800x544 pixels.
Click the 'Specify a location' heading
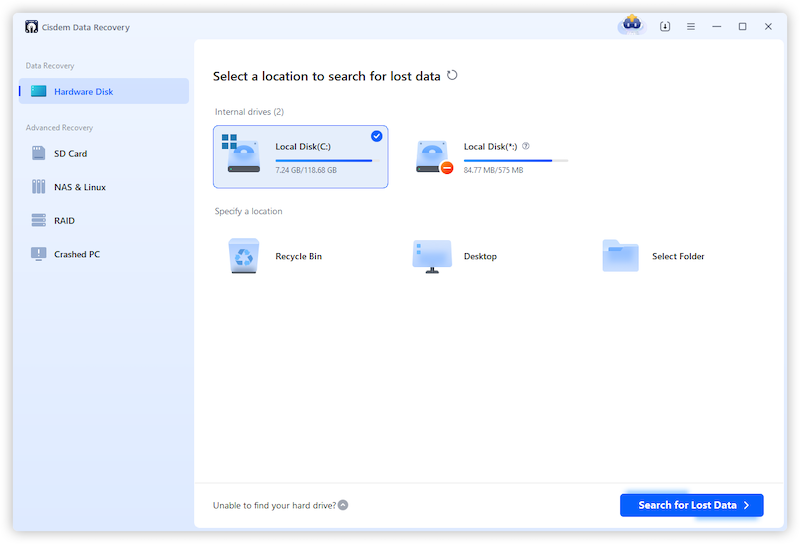point(248,211)
